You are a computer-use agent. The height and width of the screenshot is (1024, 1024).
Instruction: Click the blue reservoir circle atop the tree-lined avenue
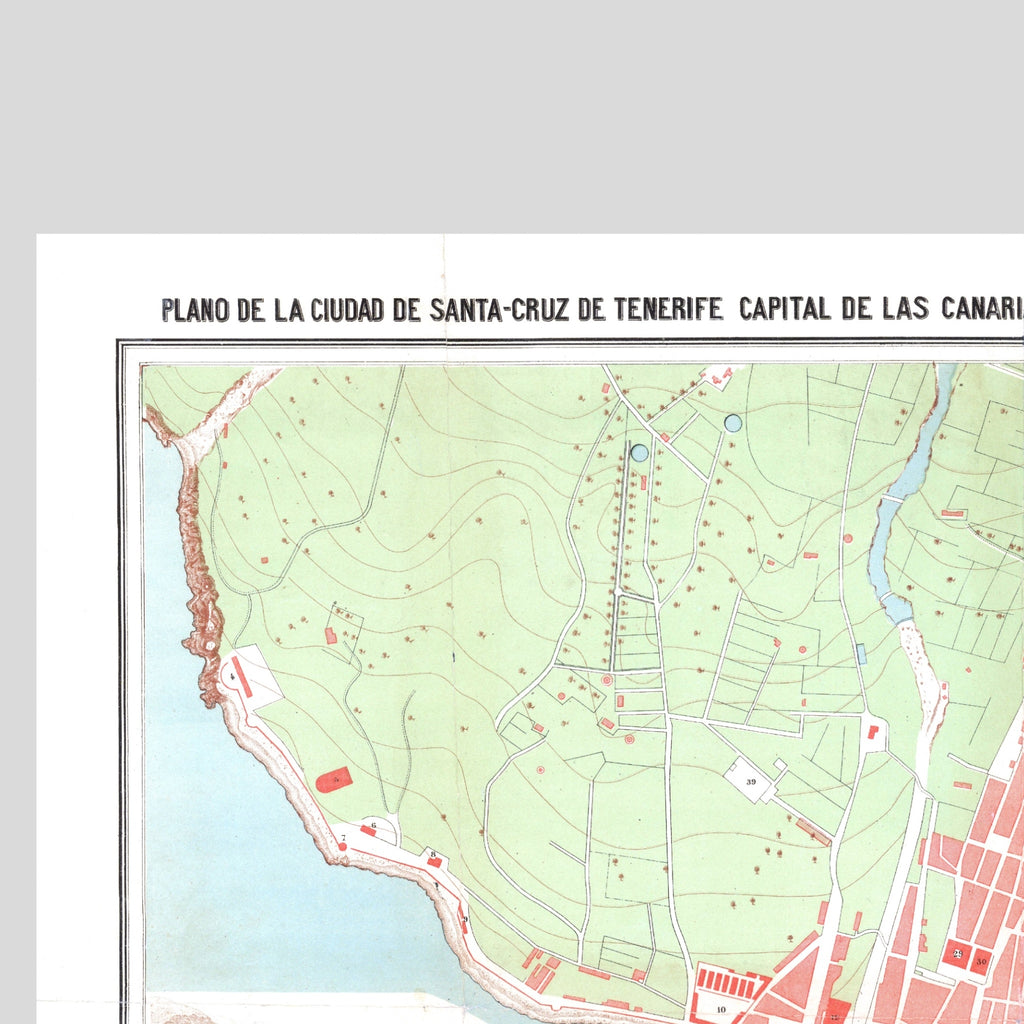(640, 453)
